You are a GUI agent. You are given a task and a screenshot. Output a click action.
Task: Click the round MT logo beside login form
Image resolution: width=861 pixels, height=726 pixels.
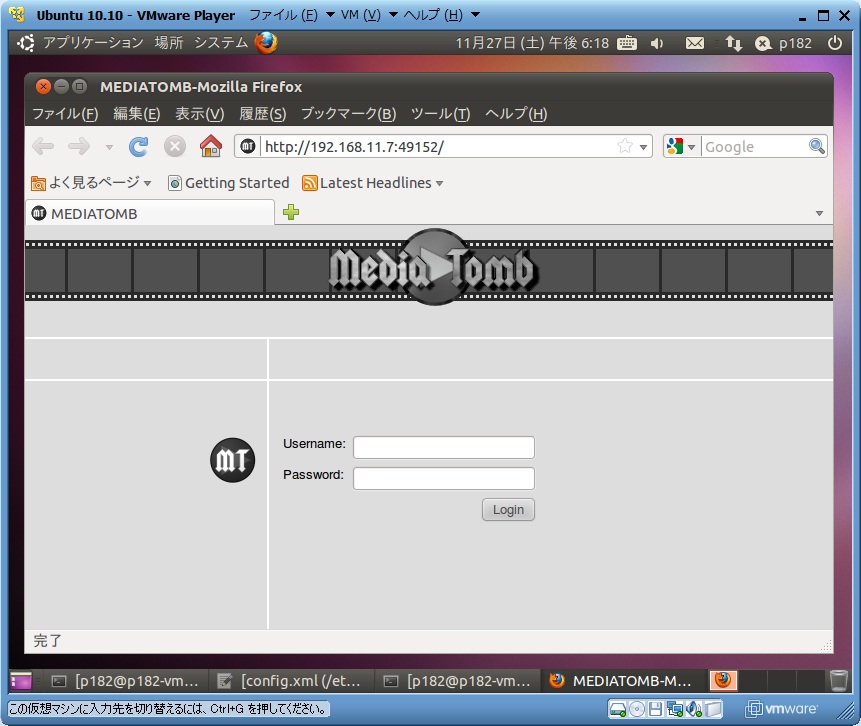232,460
